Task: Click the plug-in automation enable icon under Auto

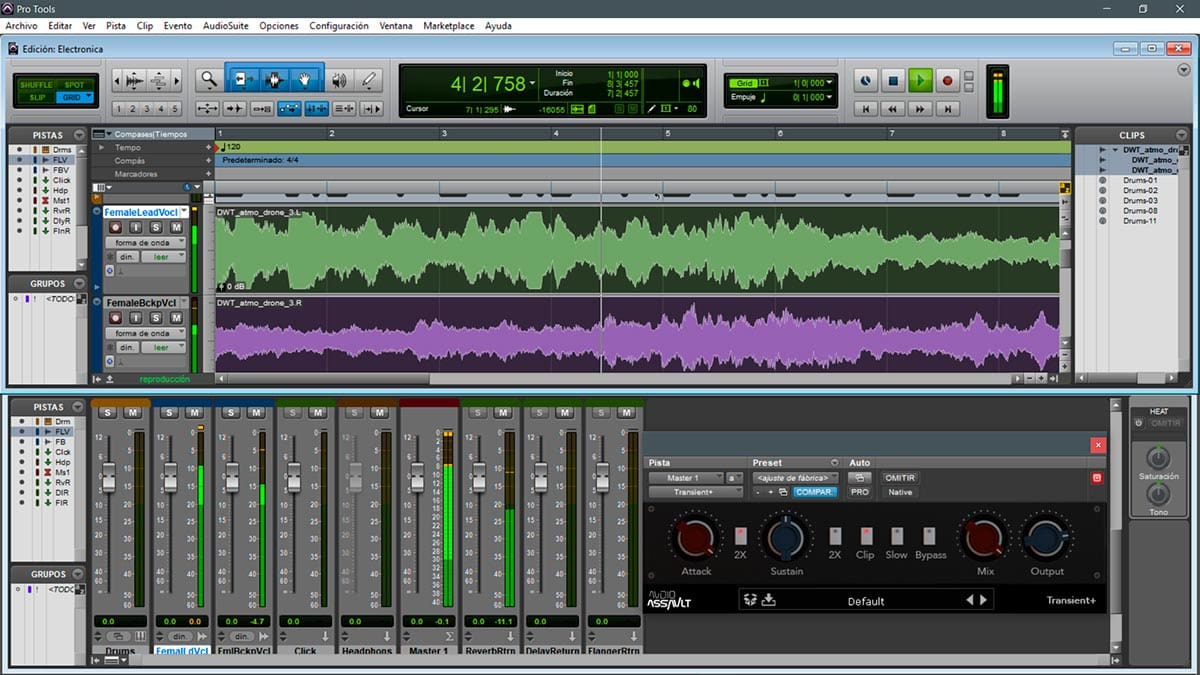Action: pos(860,478)
